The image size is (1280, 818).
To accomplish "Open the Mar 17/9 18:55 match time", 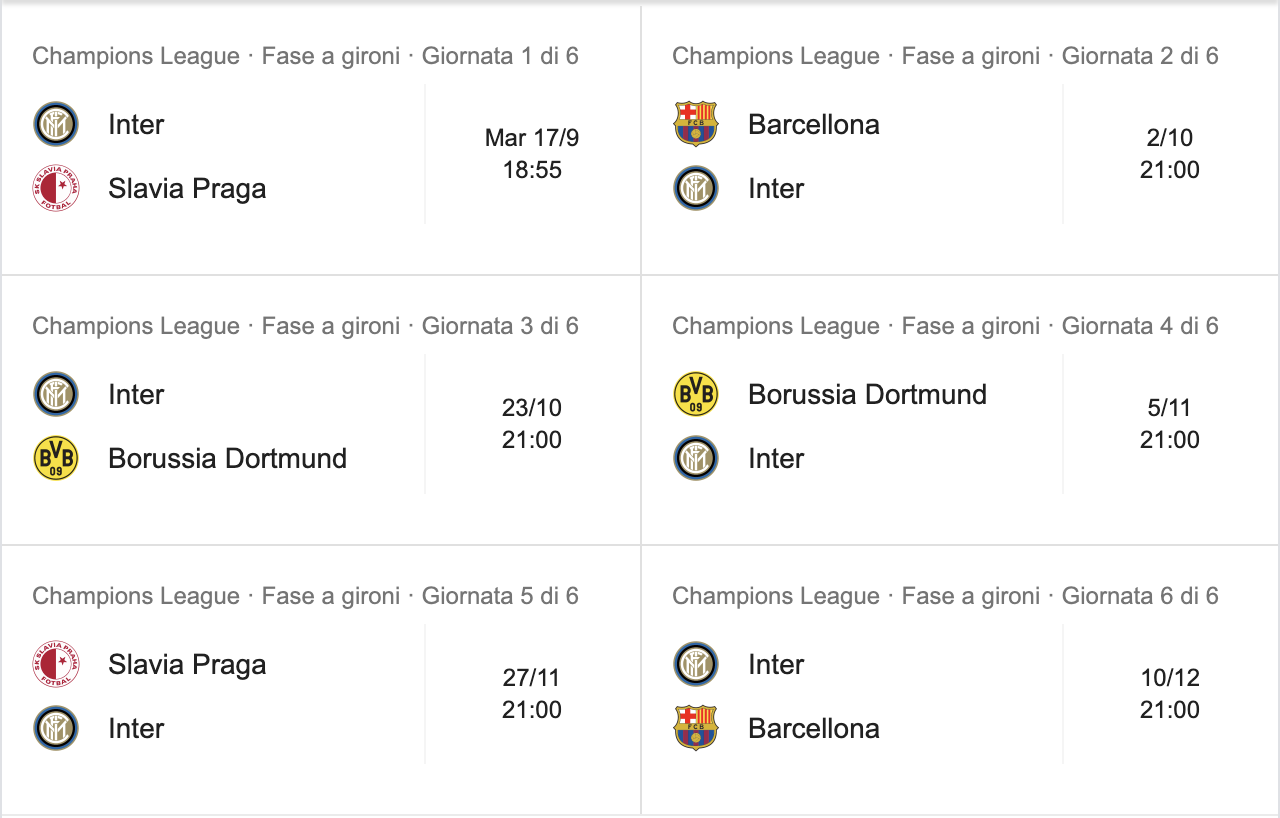I will click(532, 154).
